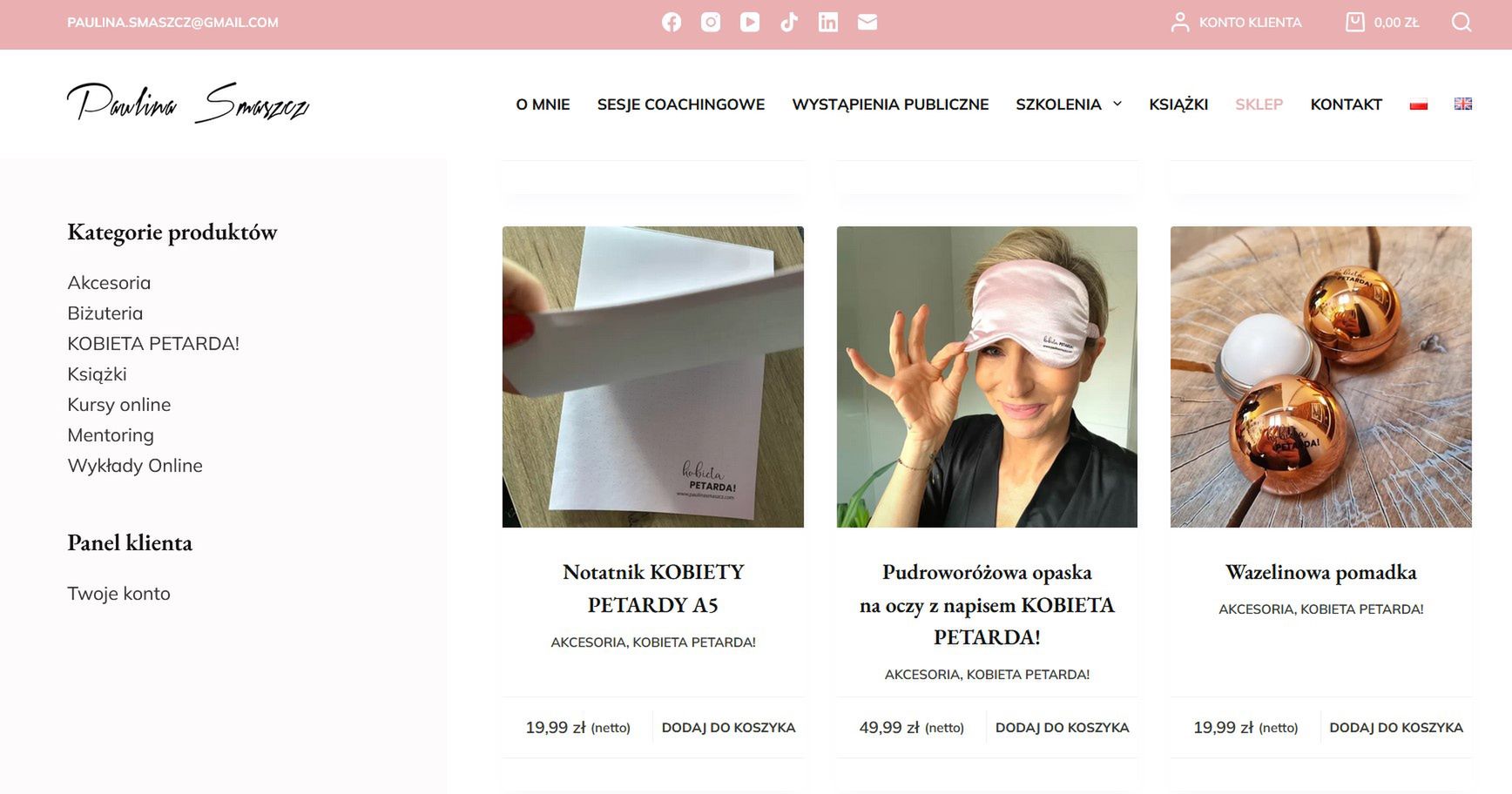Open the LinkedIn social icon
The height and width of the screenshot is (794, 1512).
pos(828,23)
